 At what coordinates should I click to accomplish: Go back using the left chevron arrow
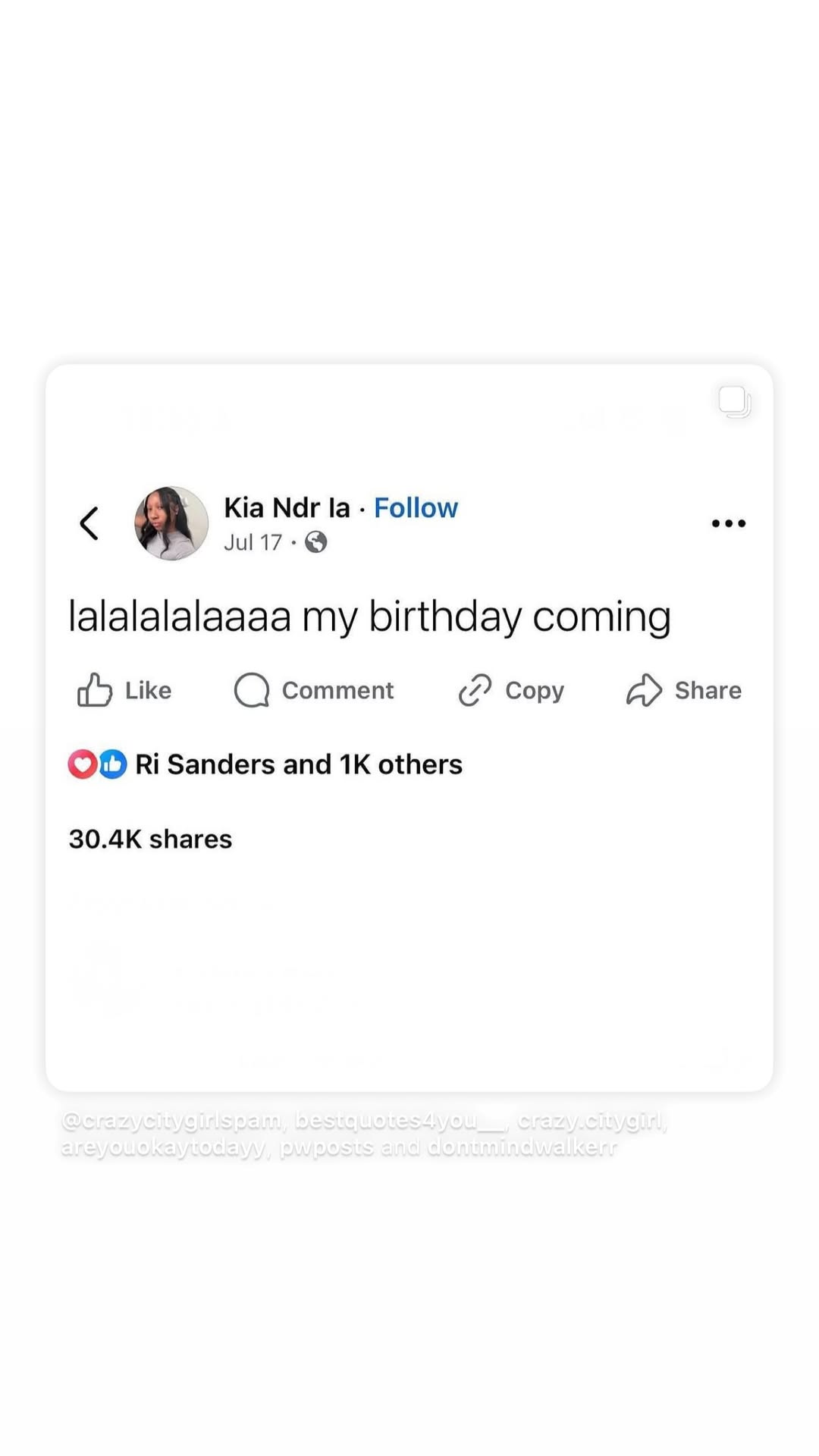[89, 523]
